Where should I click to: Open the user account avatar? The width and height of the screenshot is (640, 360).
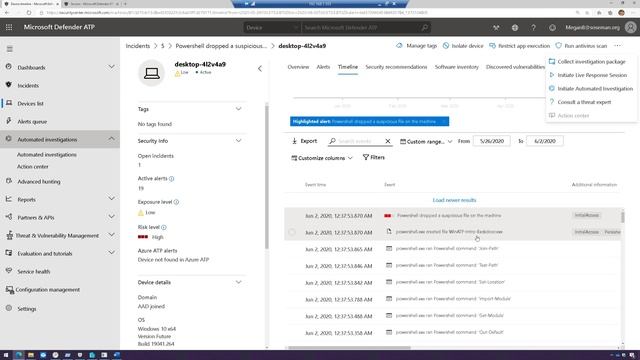click(630, 27)
